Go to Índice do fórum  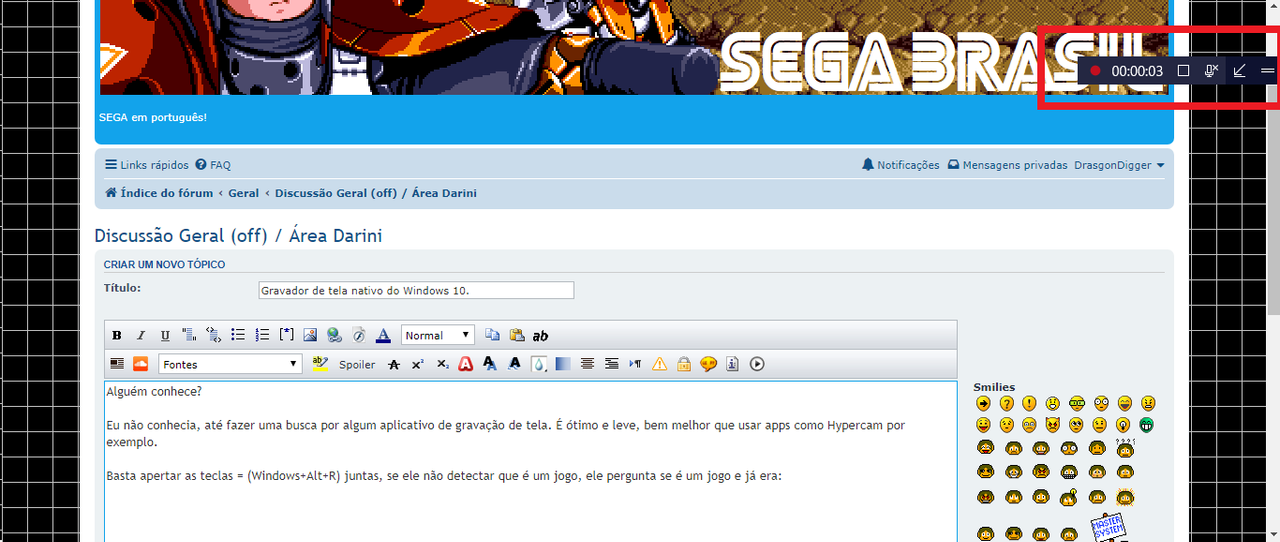coord(159,193)
